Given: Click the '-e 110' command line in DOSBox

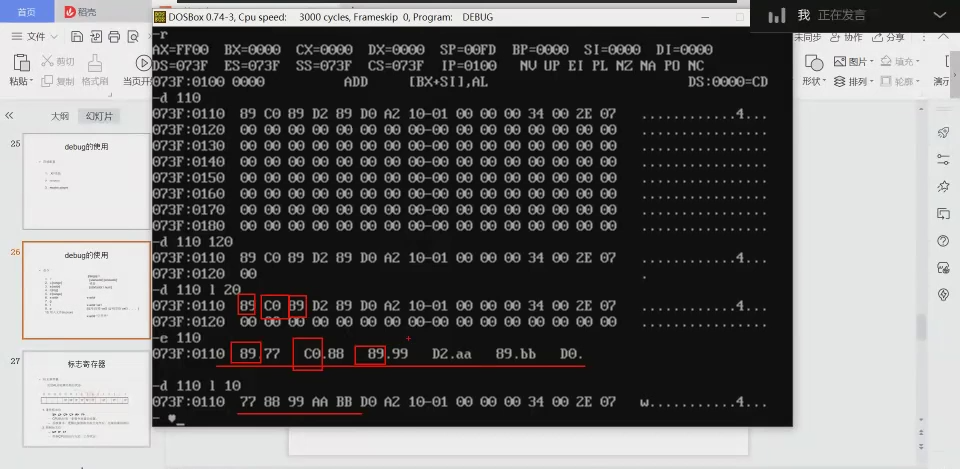Looking at the screenshot, I should click(177, 337).
